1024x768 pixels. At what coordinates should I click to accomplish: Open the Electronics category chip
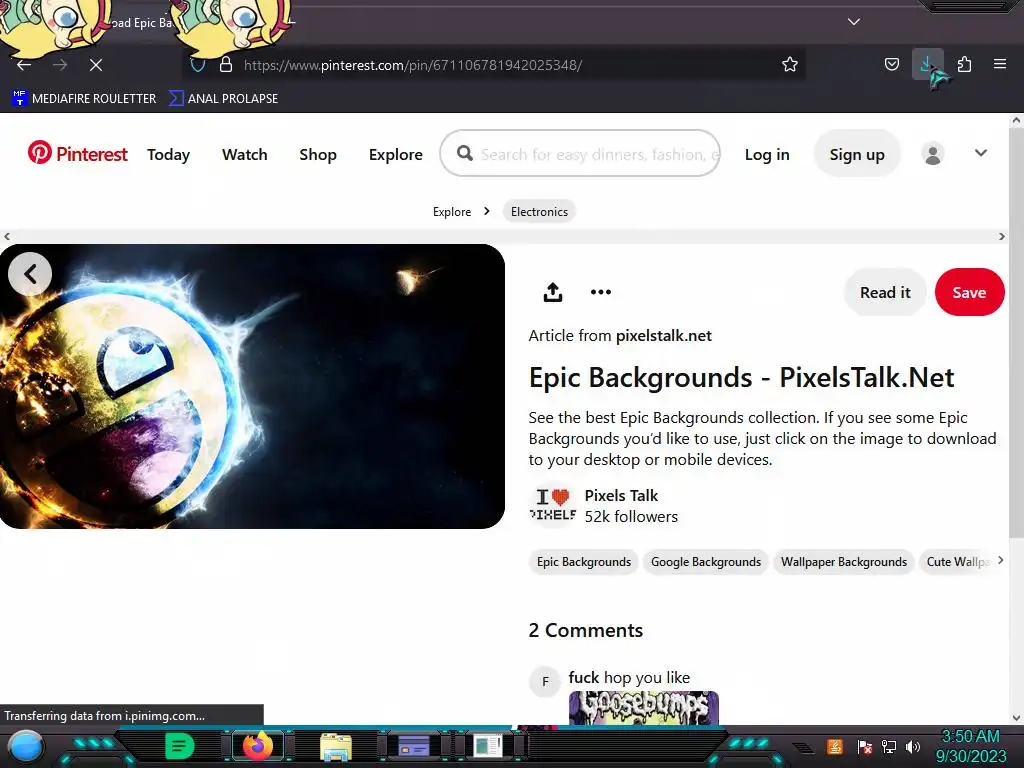coord(539,212)
